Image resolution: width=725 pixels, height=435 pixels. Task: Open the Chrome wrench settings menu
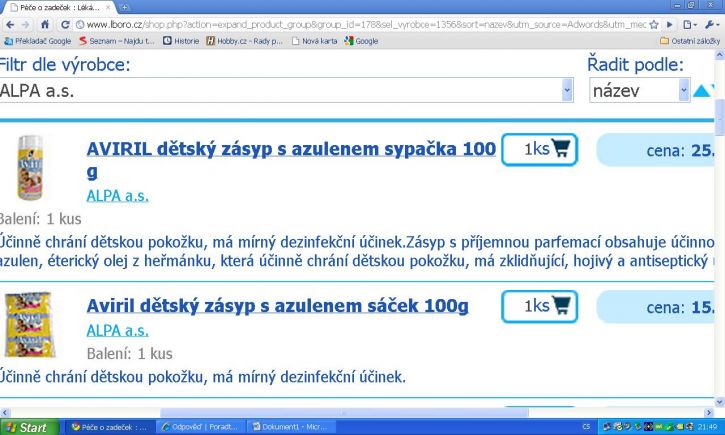coord(711,25)
